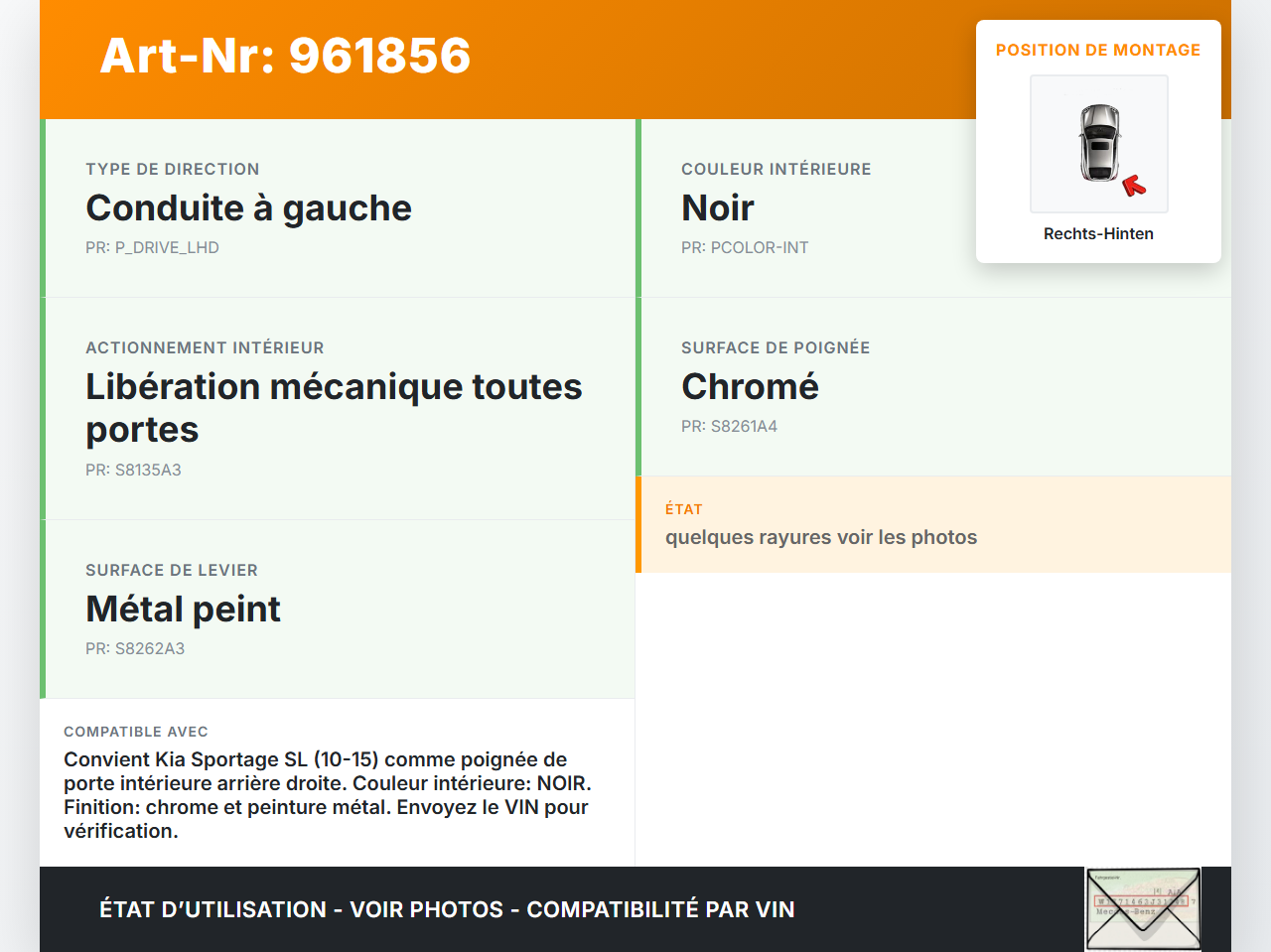Click the PR: P_DRIVE_LHD code

pyautogui.click(x=152, y=247)
